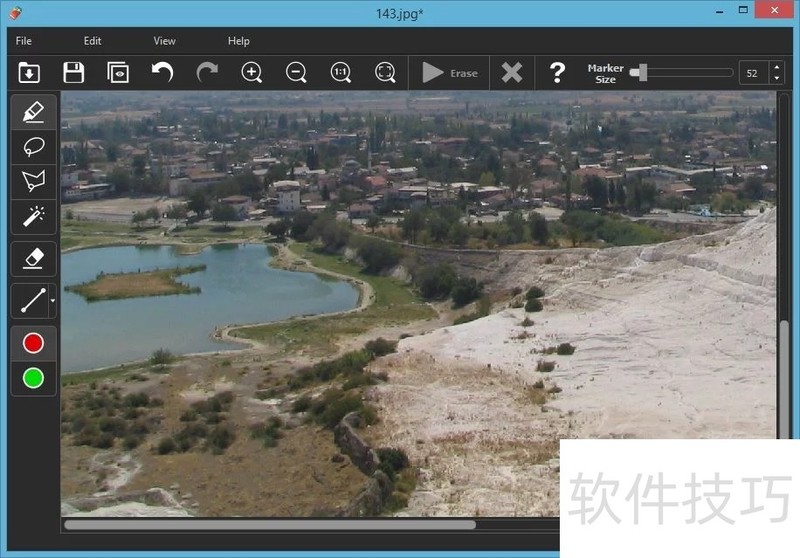Click the Open image icon

point(29,72)
